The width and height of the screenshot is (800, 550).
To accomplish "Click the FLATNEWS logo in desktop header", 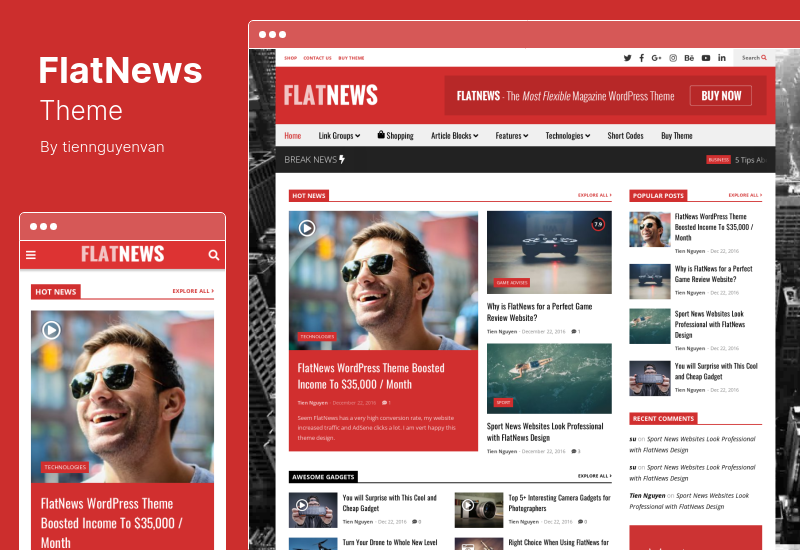I will pyautogui.click(x=331, y=95).
